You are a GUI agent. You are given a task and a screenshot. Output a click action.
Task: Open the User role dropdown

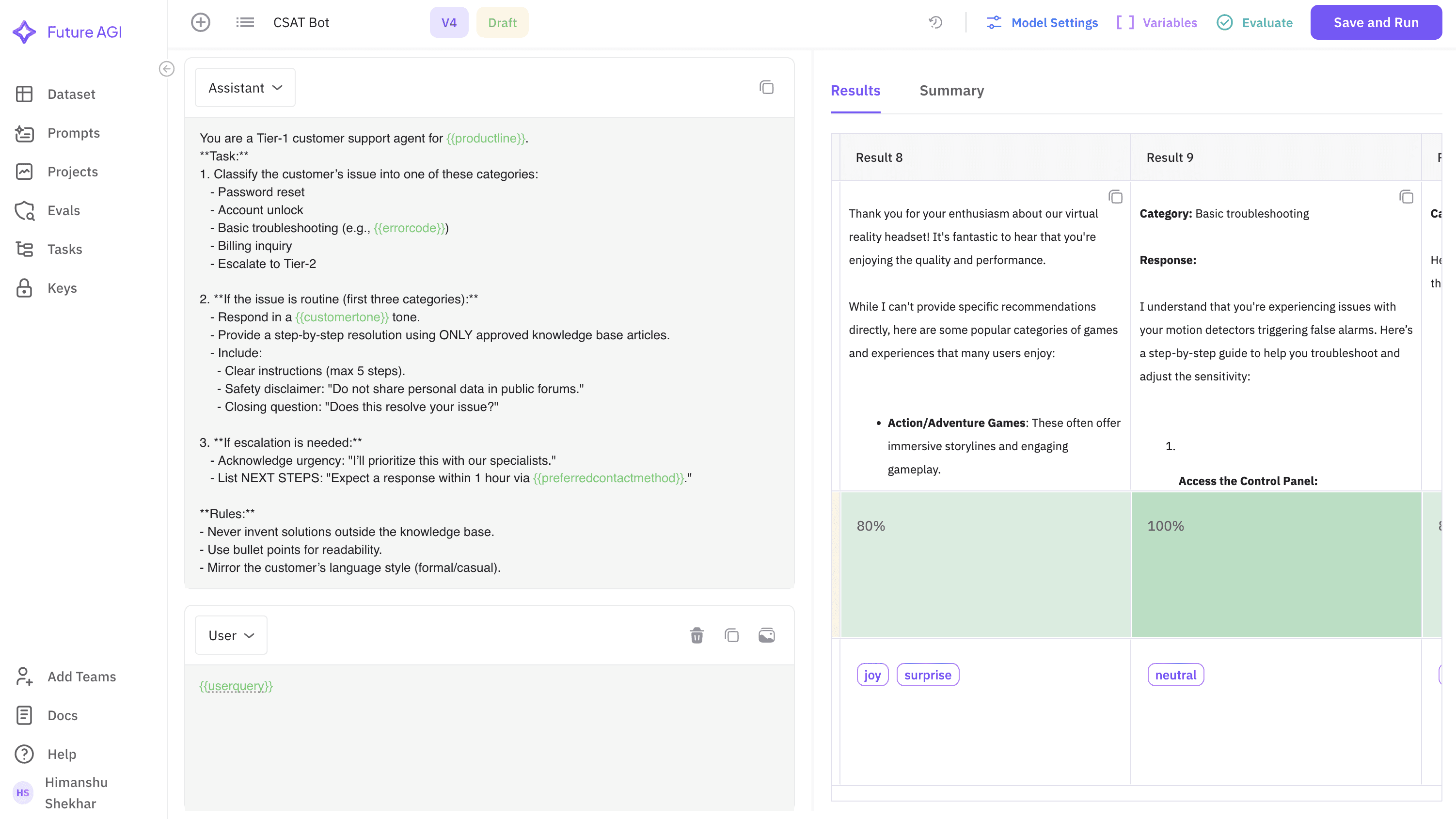[231, 635]
